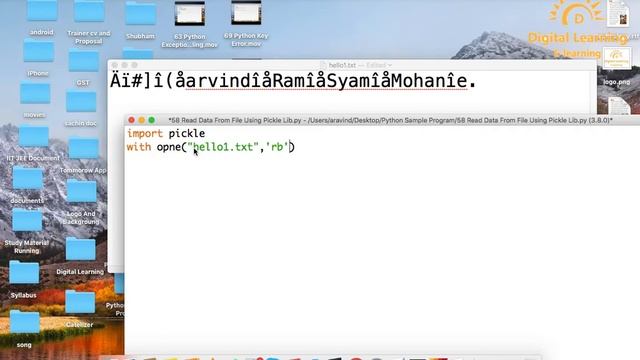The height and width of the screenshot is (360, 640).
Task: Click the 'rb' mode string in code
Action: coord(277,147)
